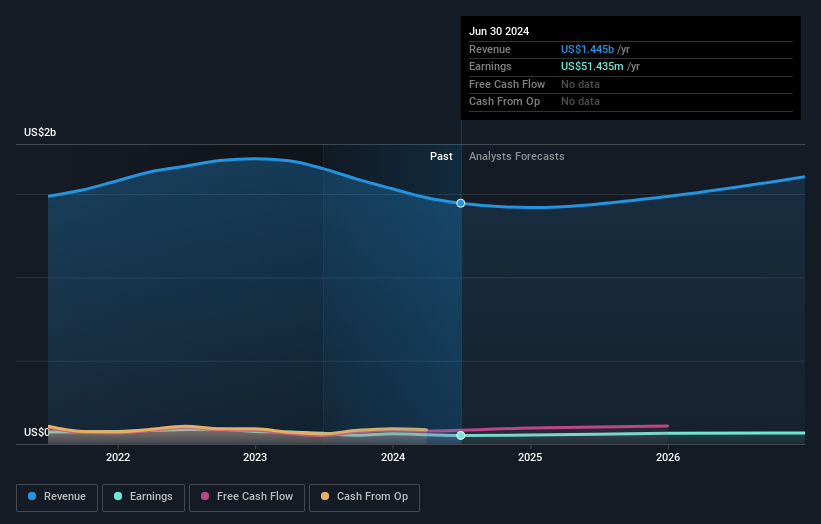Click the 2024 x-axis label
821x524 pixels.
point(393,457)
